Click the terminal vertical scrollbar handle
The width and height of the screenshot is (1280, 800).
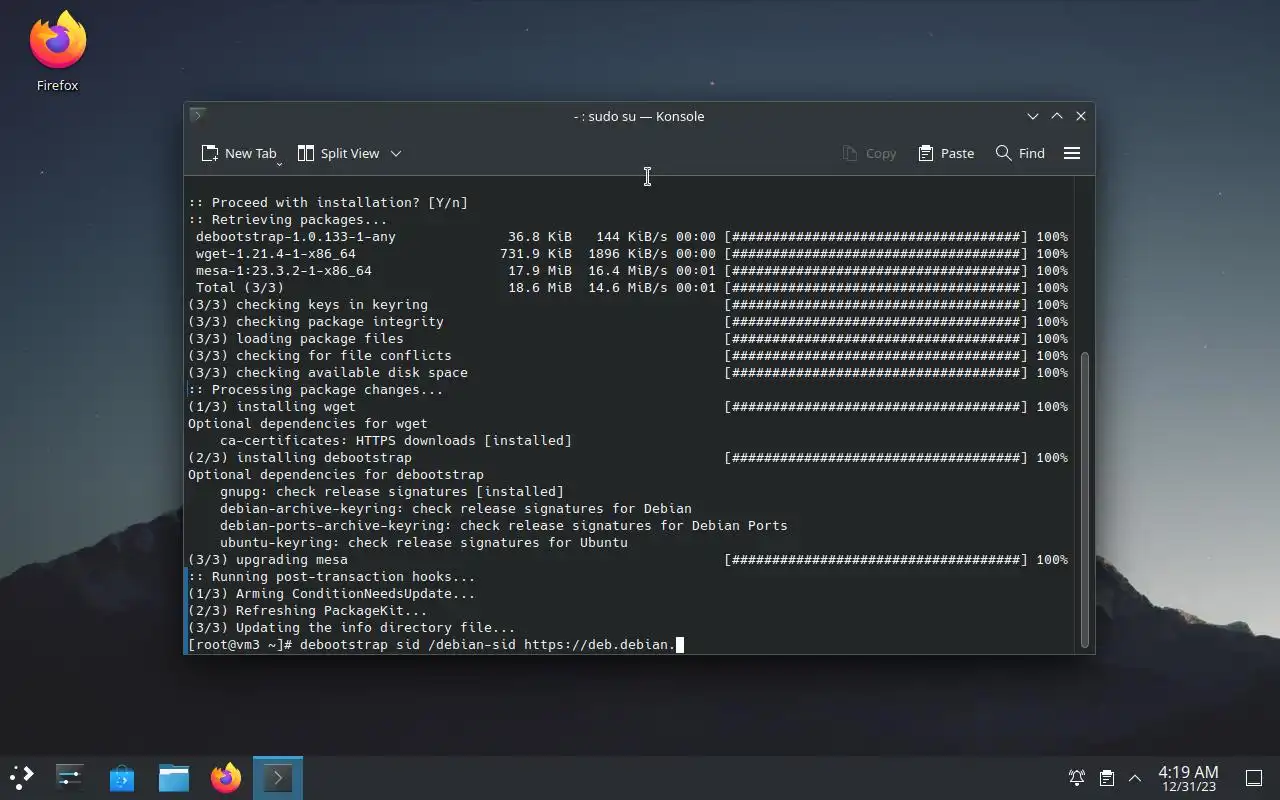pyautogui.click(x=1085, y=500)
